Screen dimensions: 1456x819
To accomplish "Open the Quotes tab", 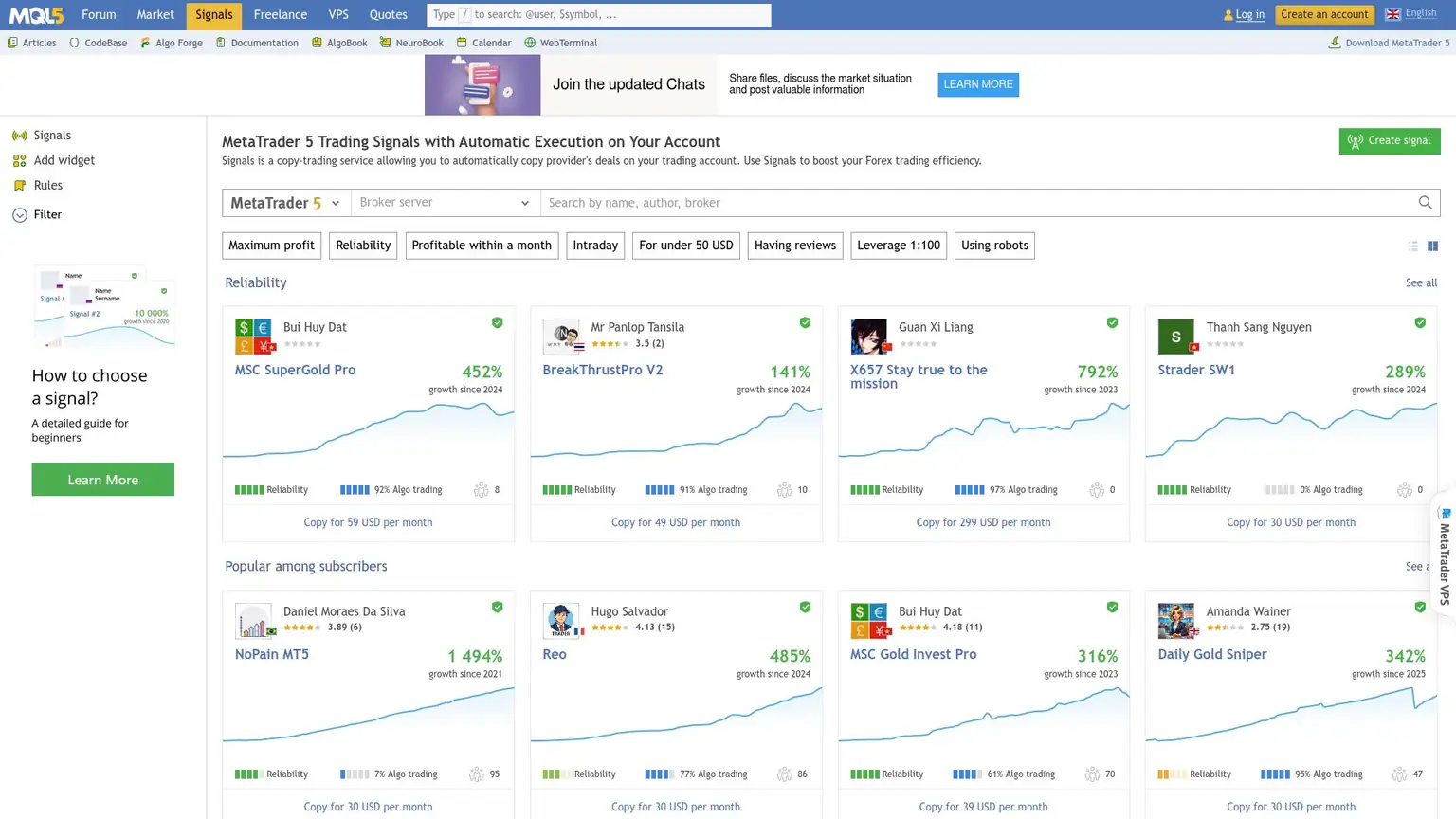I will coord(389,15).
